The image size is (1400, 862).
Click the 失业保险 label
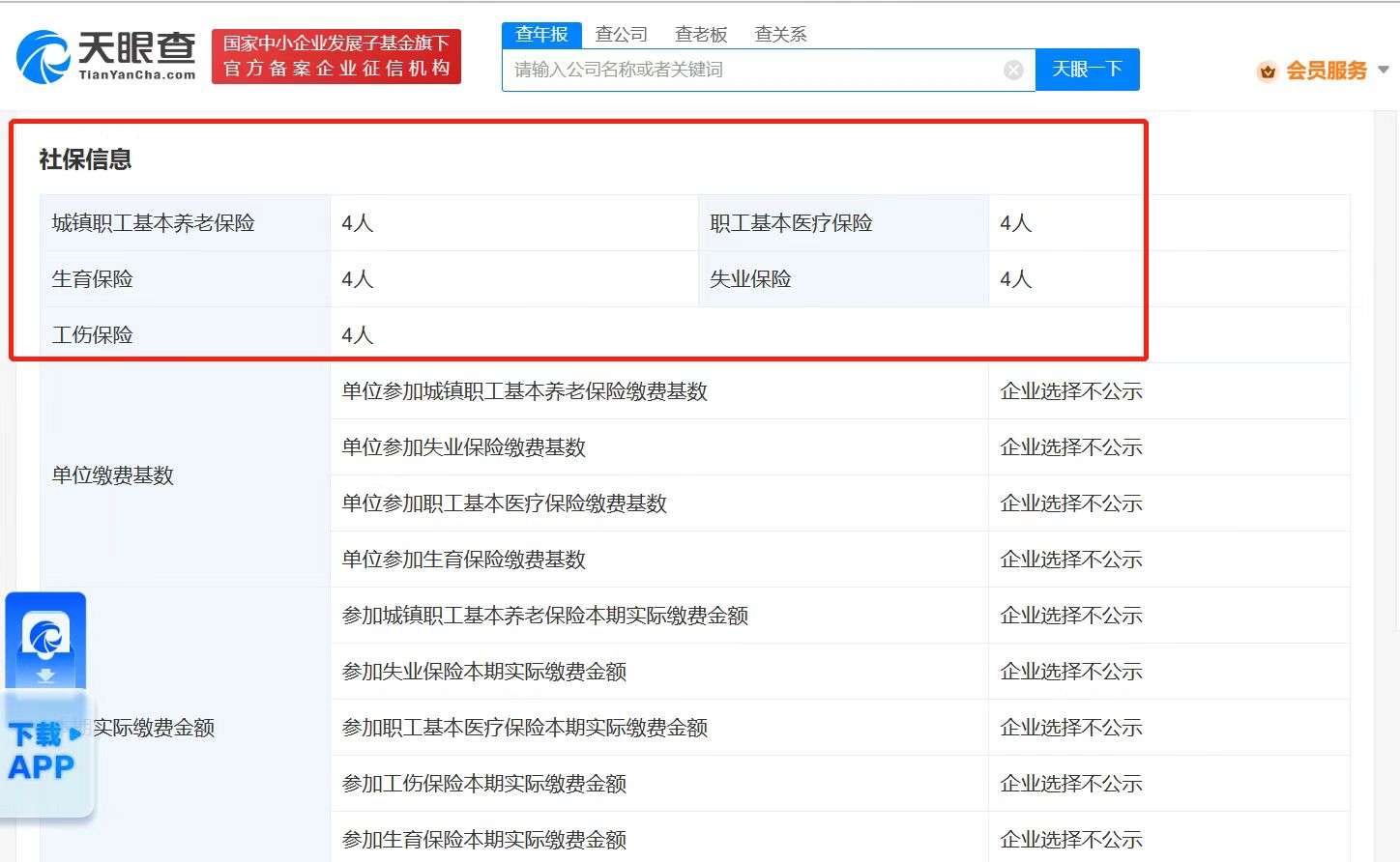pyautogui.click(x=750, y=279)
